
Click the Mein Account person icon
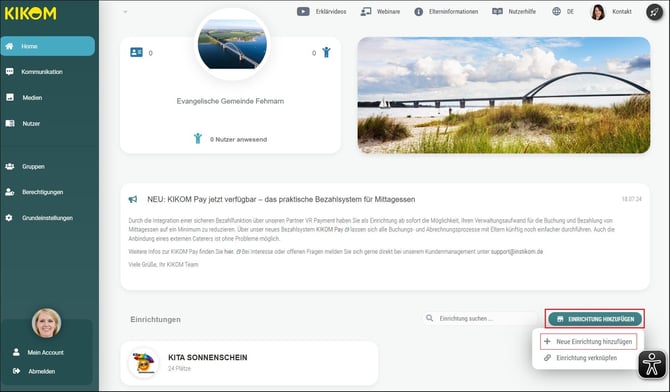coord(16,352)
